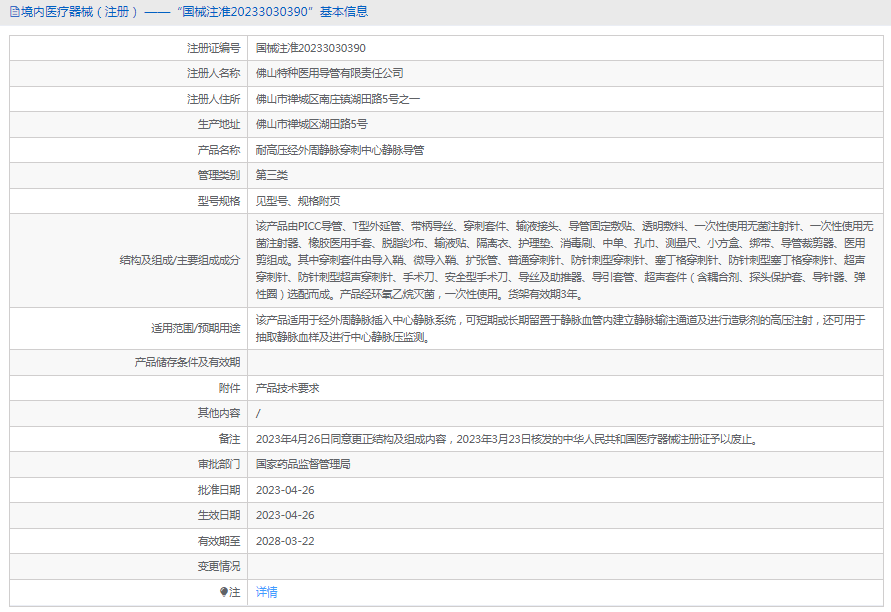Select production address 佛山市禅城区湖田路5号

click(311, 124)
